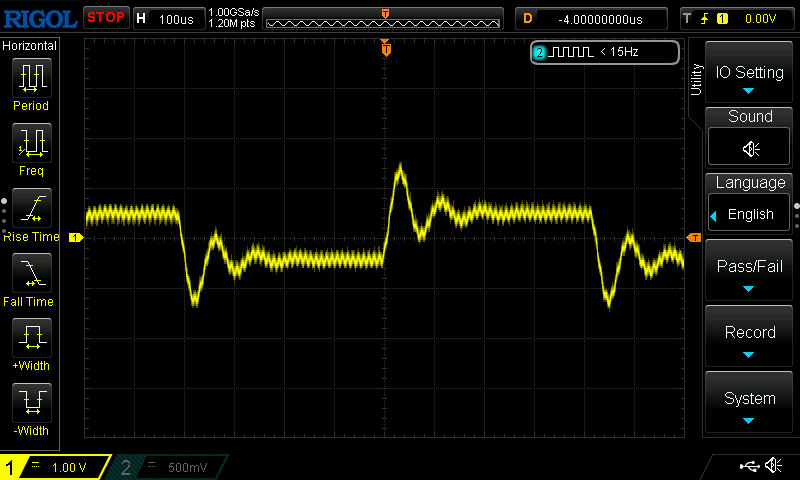Screen dimensions: 800x480
Task: Click the trigger source channel 1 badge
Action: point(722,19)
